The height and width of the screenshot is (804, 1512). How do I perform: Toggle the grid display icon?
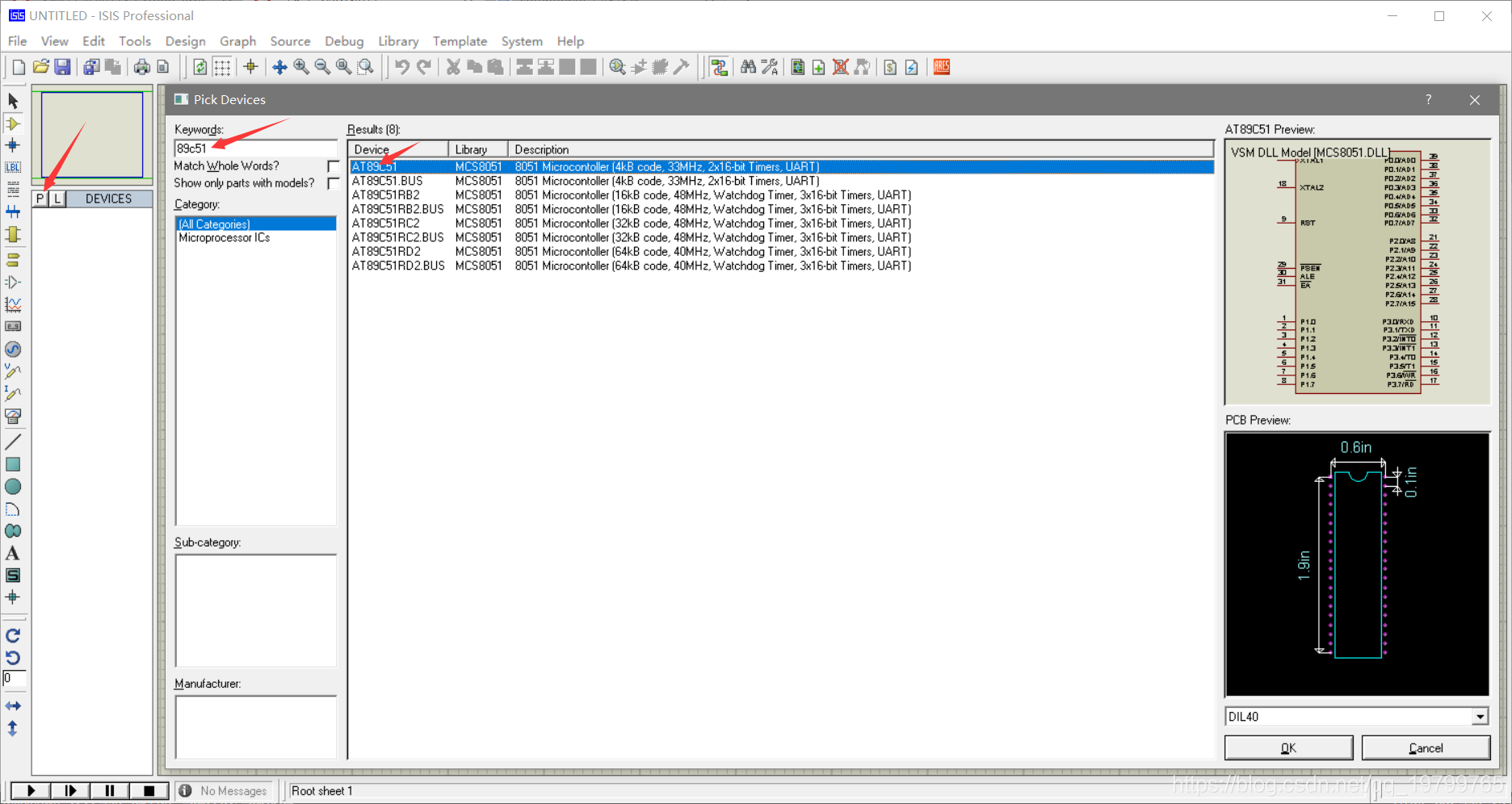click(x=222, y=67)
